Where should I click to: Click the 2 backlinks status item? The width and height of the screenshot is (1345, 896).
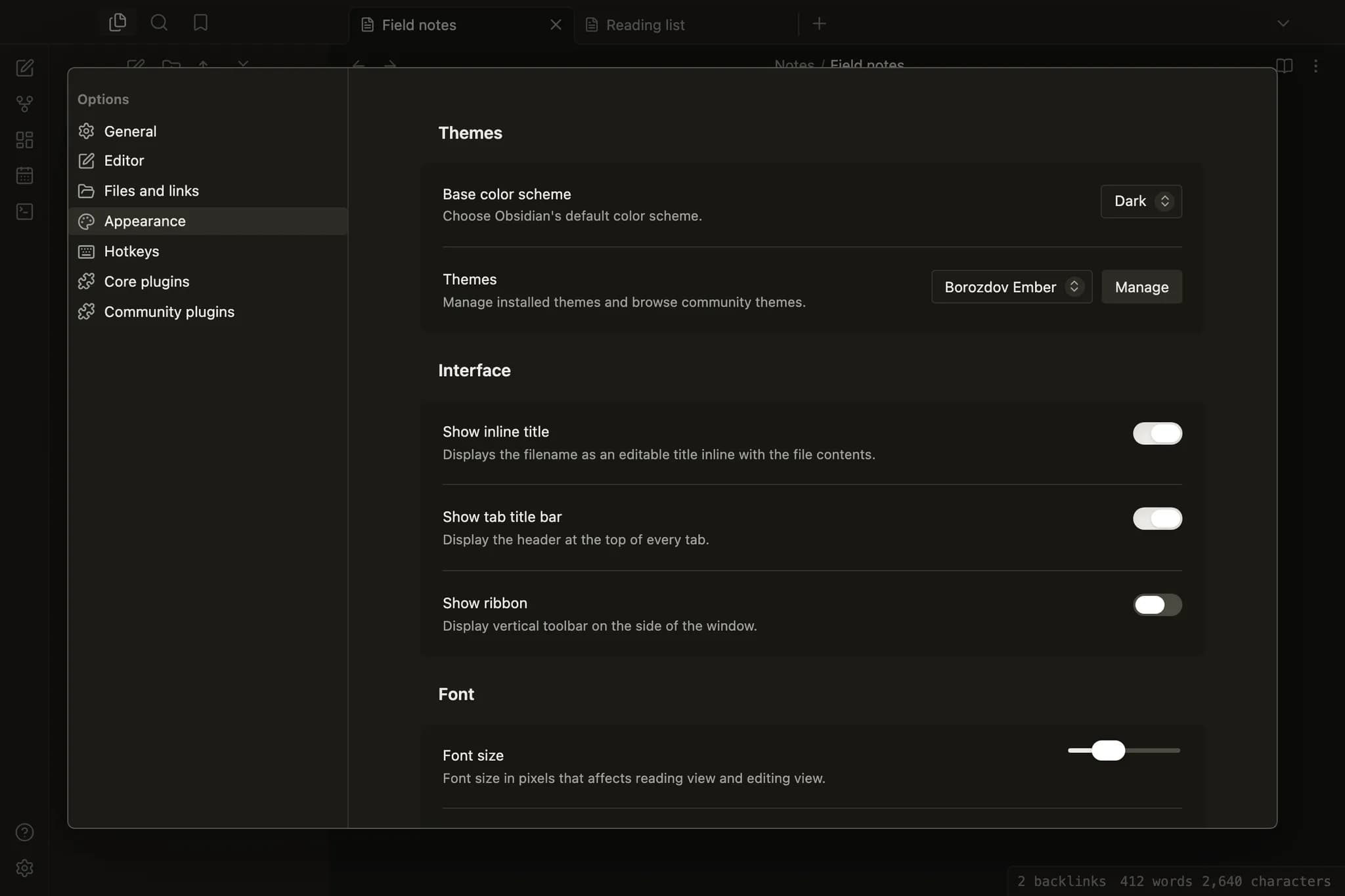tap(1061, 881)
